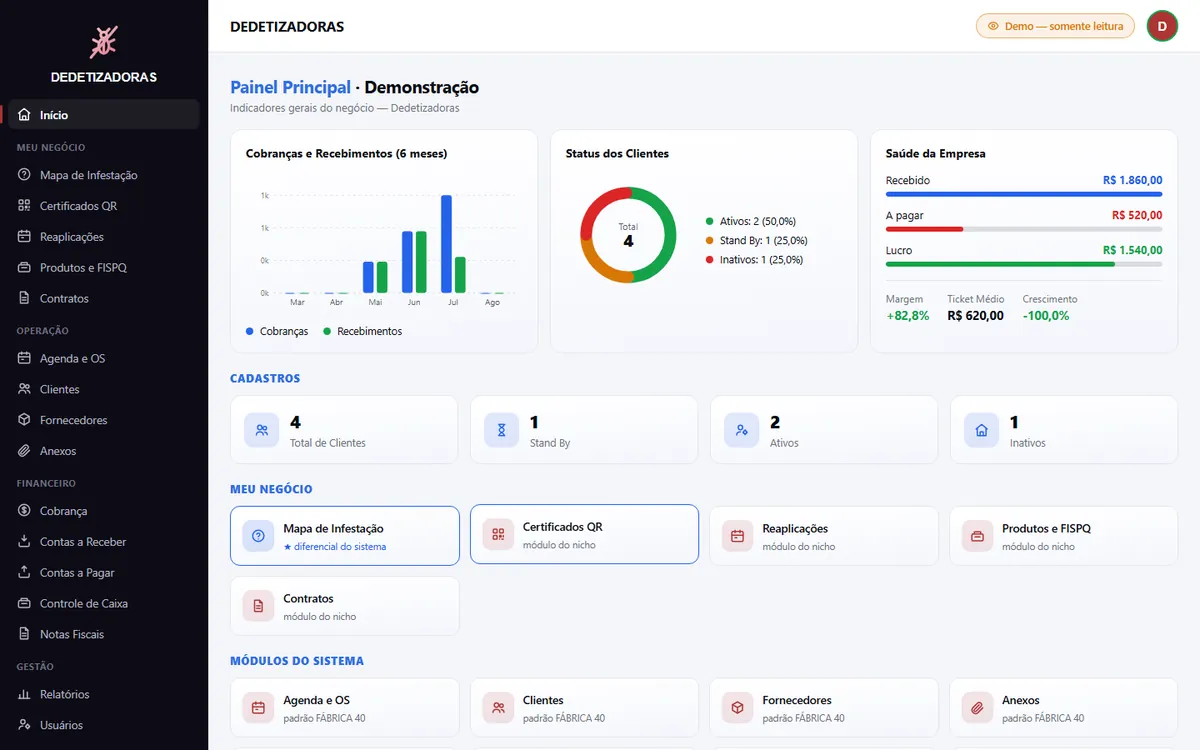Image resolution: width=1200 pixels, height=750 pixels.
Task: Click the Crescimento -100,0% value
Action: 1046,315
